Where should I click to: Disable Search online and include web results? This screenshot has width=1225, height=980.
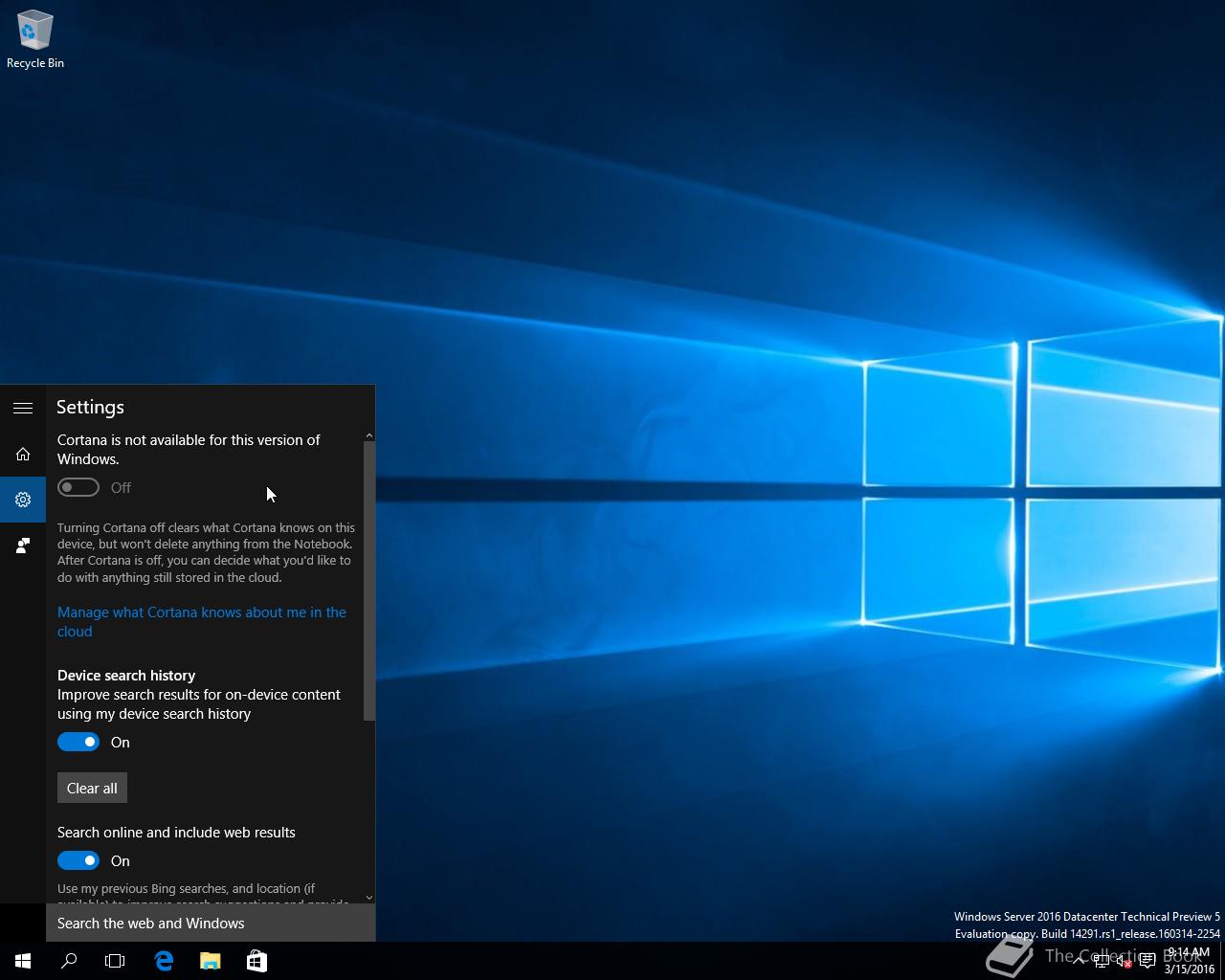point(78,860)
